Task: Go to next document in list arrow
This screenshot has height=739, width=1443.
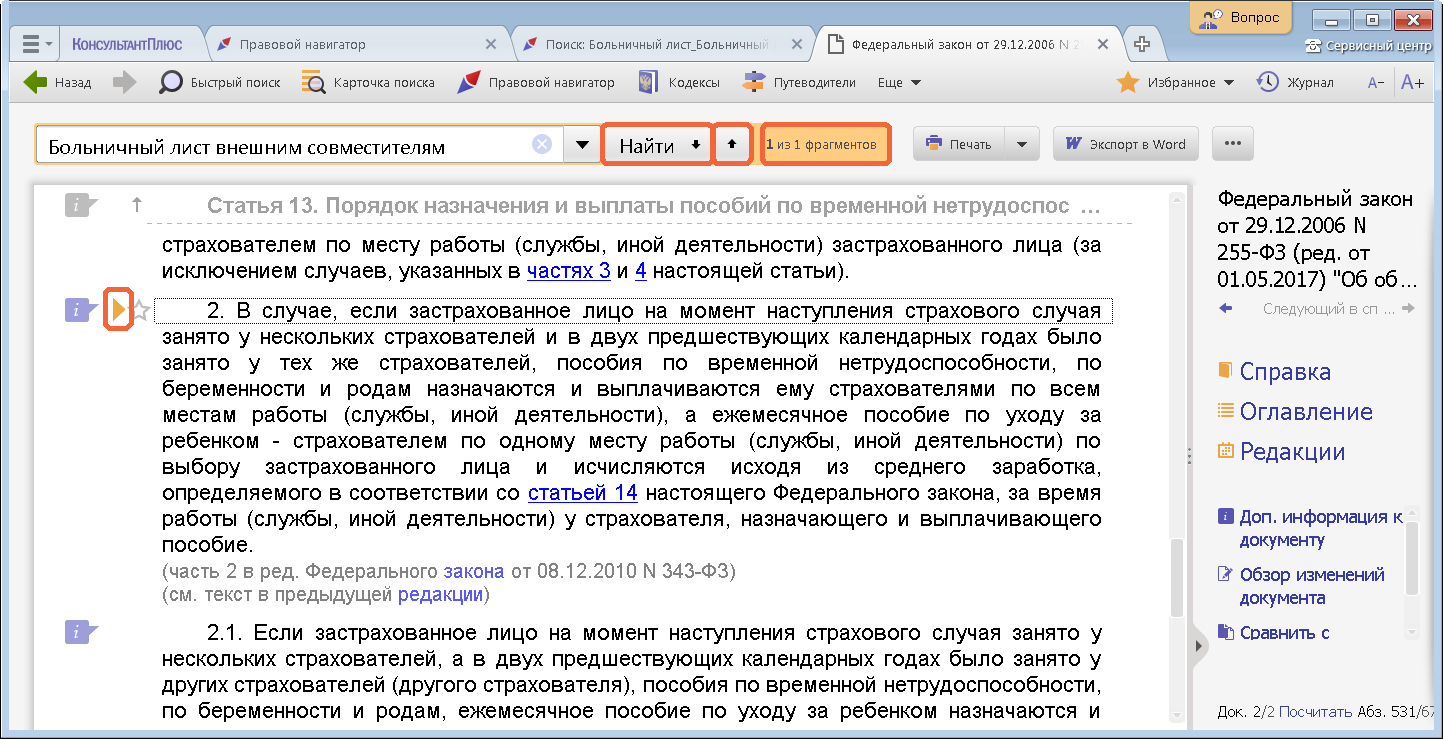Action: coord(1409,309)
